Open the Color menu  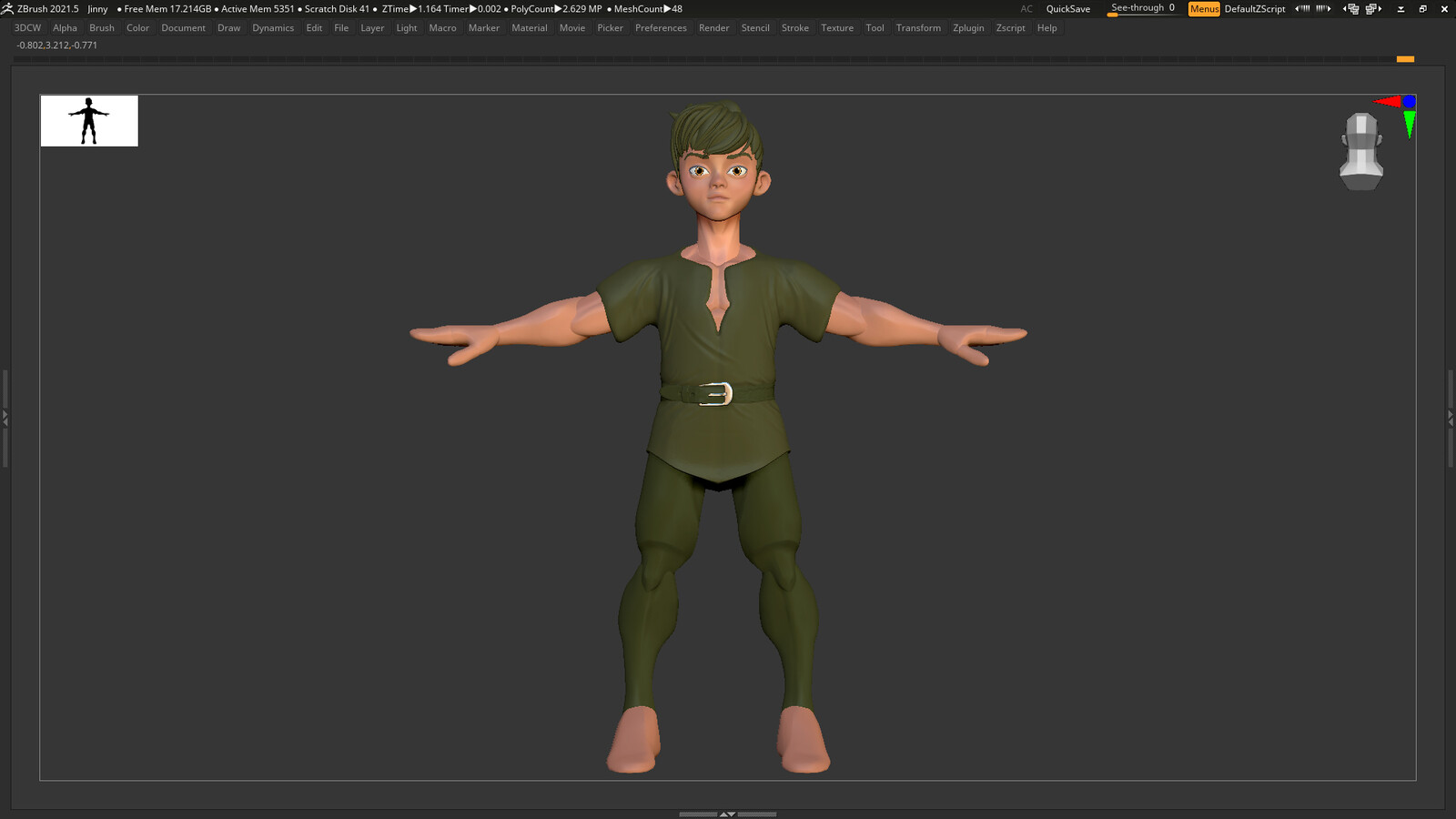pyautogui.click(x=137, y=28)
